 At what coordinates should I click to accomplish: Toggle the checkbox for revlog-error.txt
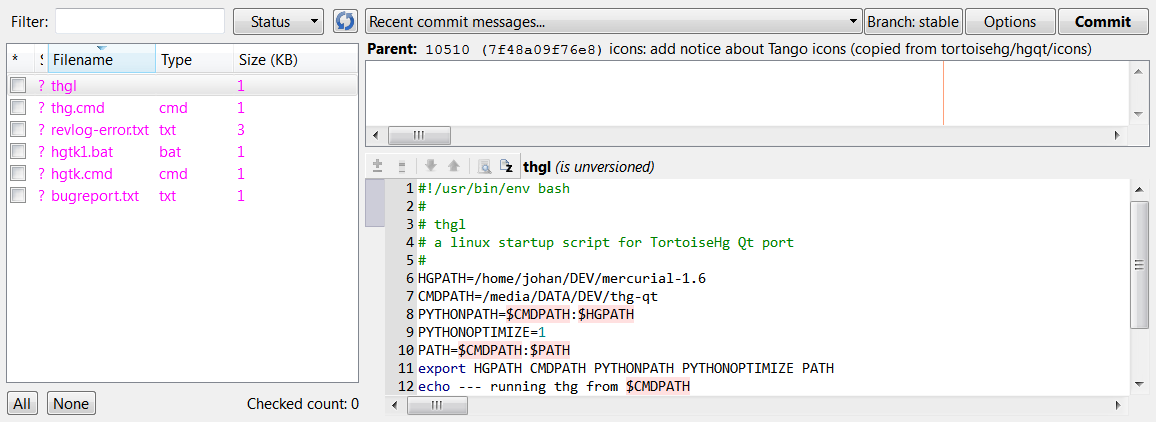tap(18, 130)
